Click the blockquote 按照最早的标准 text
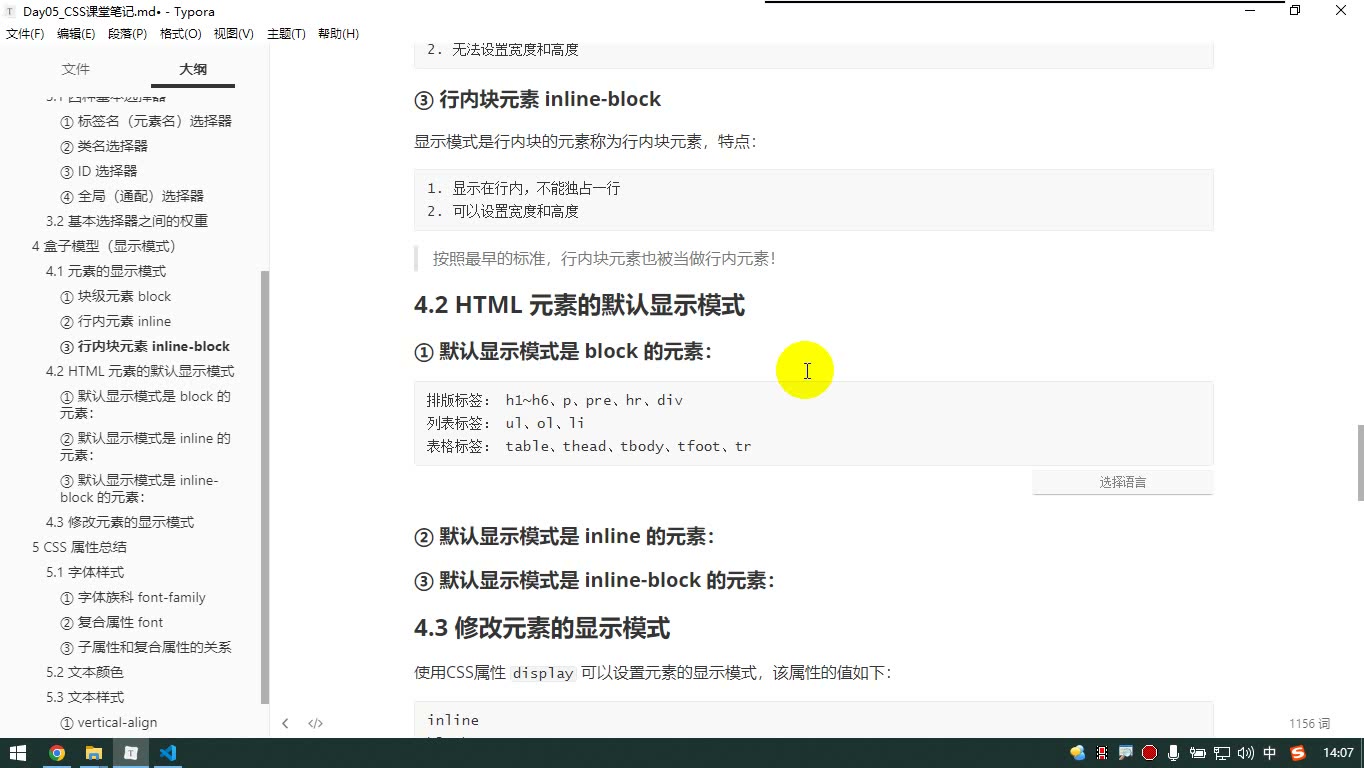1364x768 pixels. click(x=604, y=258)
